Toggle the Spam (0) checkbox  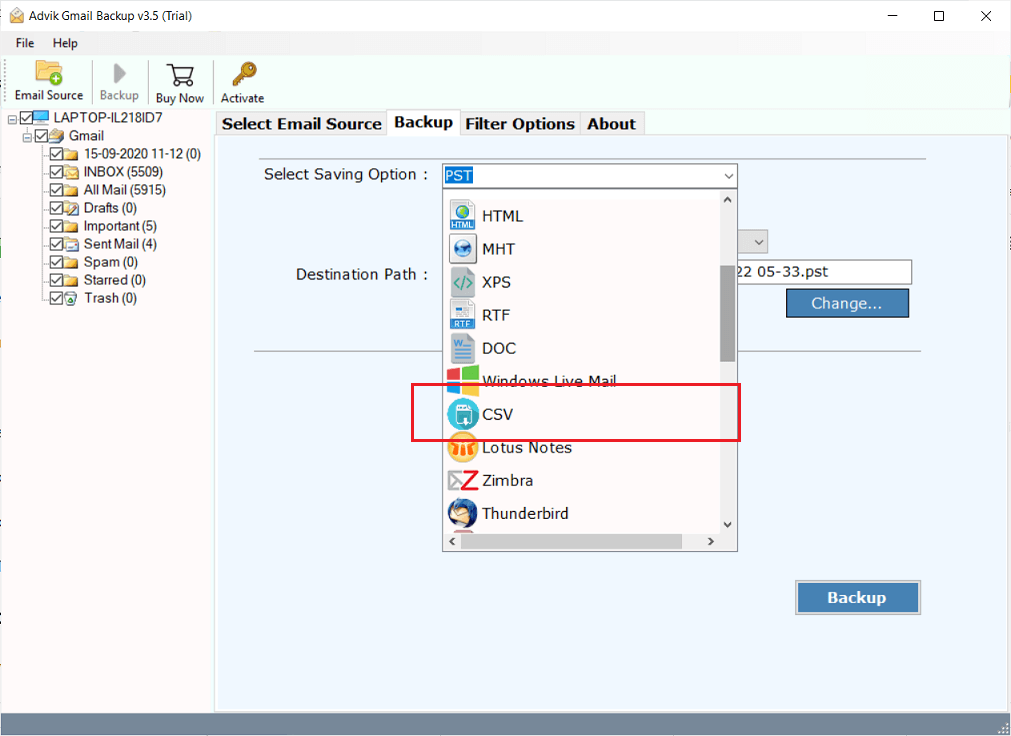(x=56, y=262)
